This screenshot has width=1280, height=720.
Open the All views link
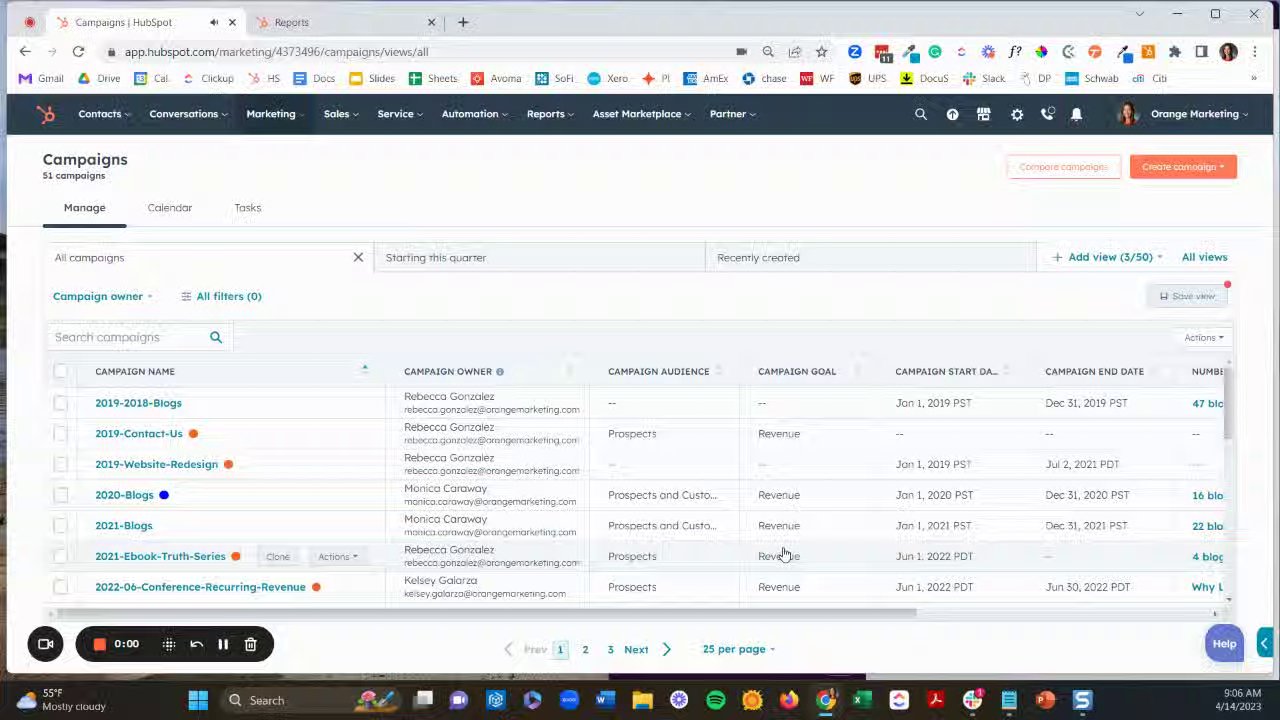point(1204,257)
